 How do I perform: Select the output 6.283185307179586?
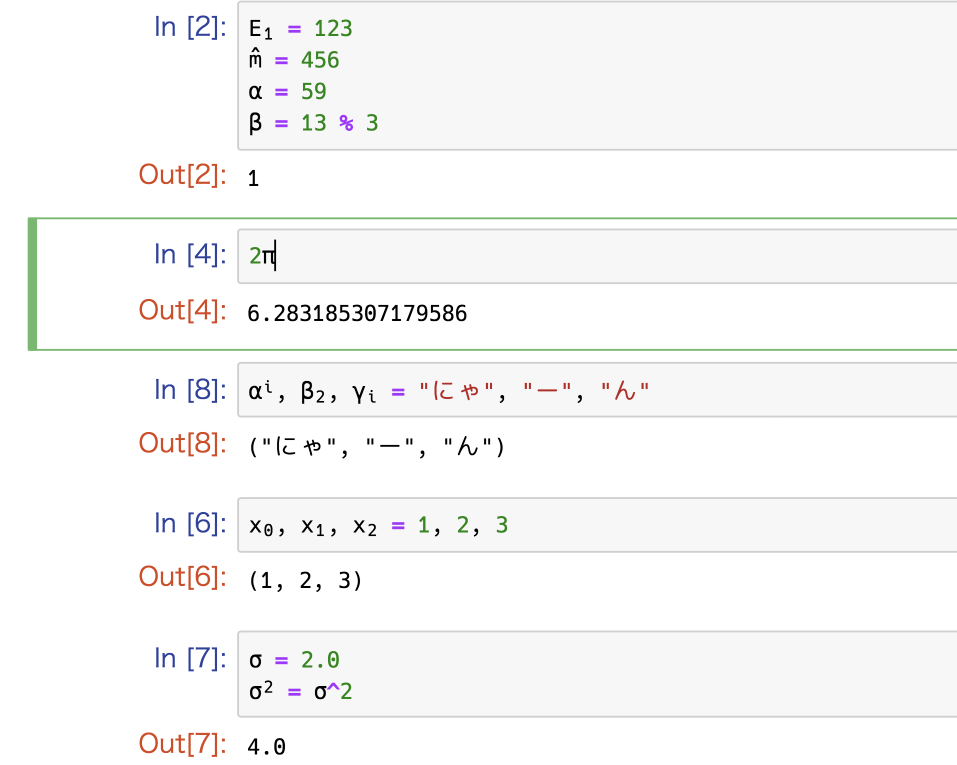tap(357, 313)
